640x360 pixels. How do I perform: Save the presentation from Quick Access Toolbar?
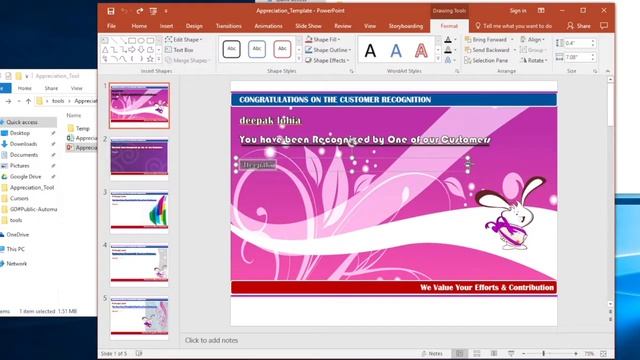pyautogui.click(x=111, y=11)
